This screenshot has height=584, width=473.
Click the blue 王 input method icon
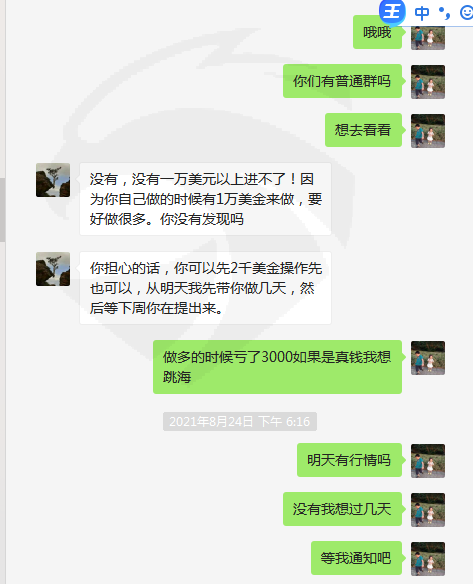coord(392,11)
